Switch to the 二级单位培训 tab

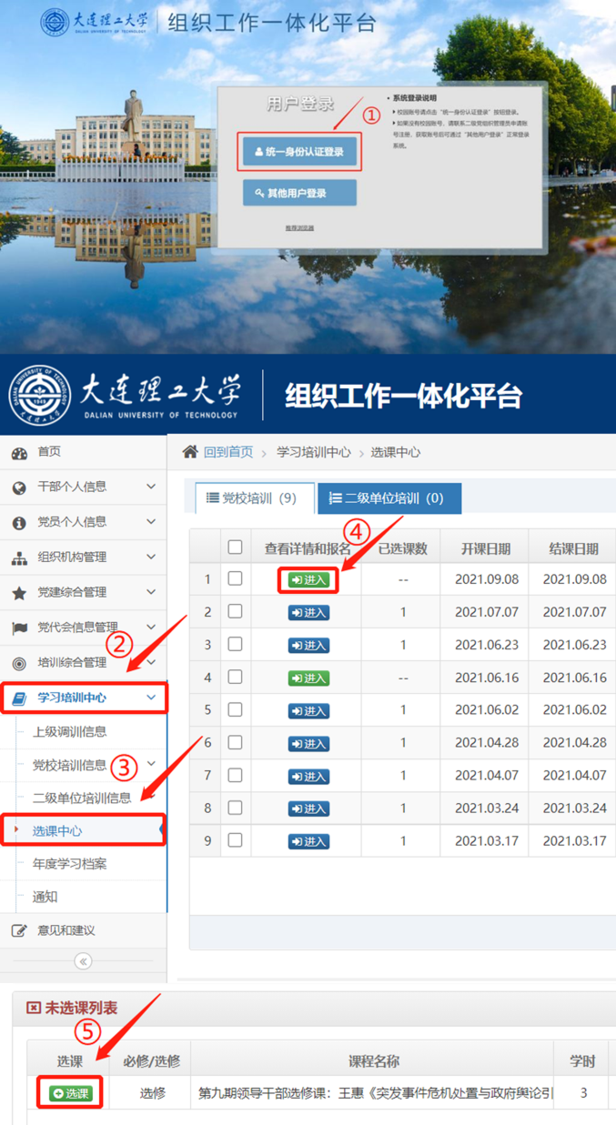pos(388,498)
